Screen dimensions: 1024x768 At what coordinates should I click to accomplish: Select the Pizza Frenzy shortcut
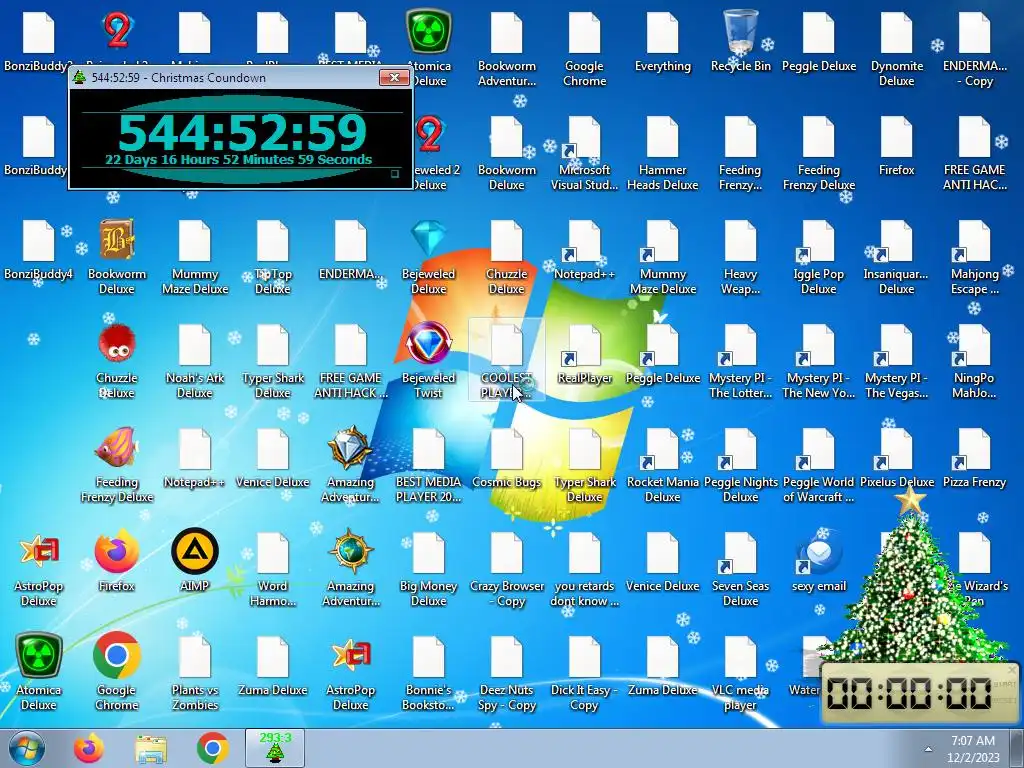point(974,457)
